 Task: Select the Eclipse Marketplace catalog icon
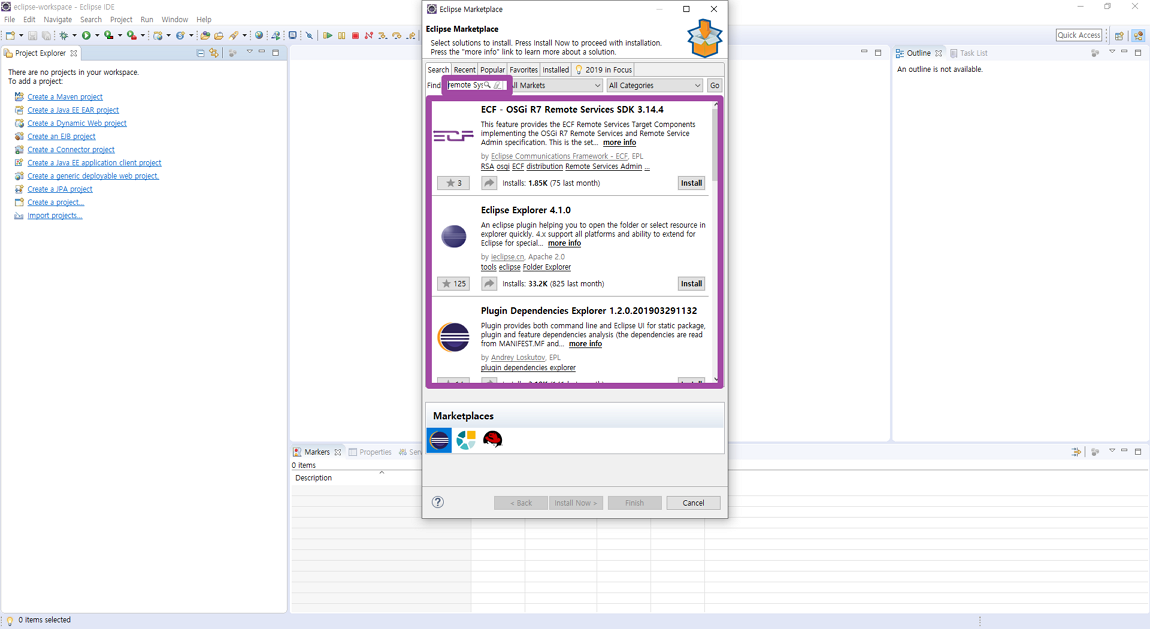(x=439, y=440)
